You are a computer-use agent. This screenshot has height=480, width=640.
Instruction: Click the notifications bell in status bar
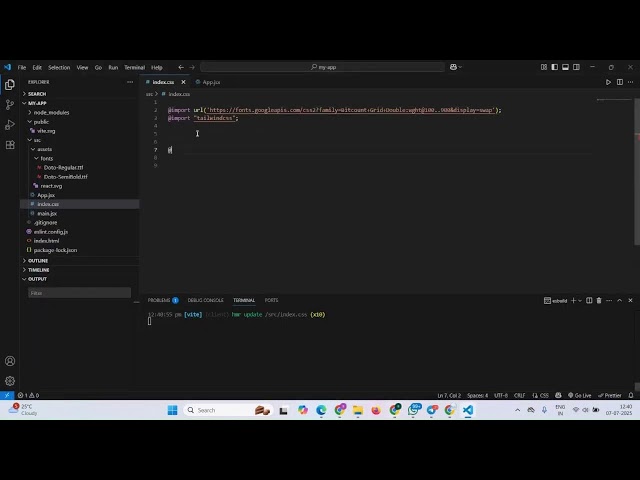(631, 395)
